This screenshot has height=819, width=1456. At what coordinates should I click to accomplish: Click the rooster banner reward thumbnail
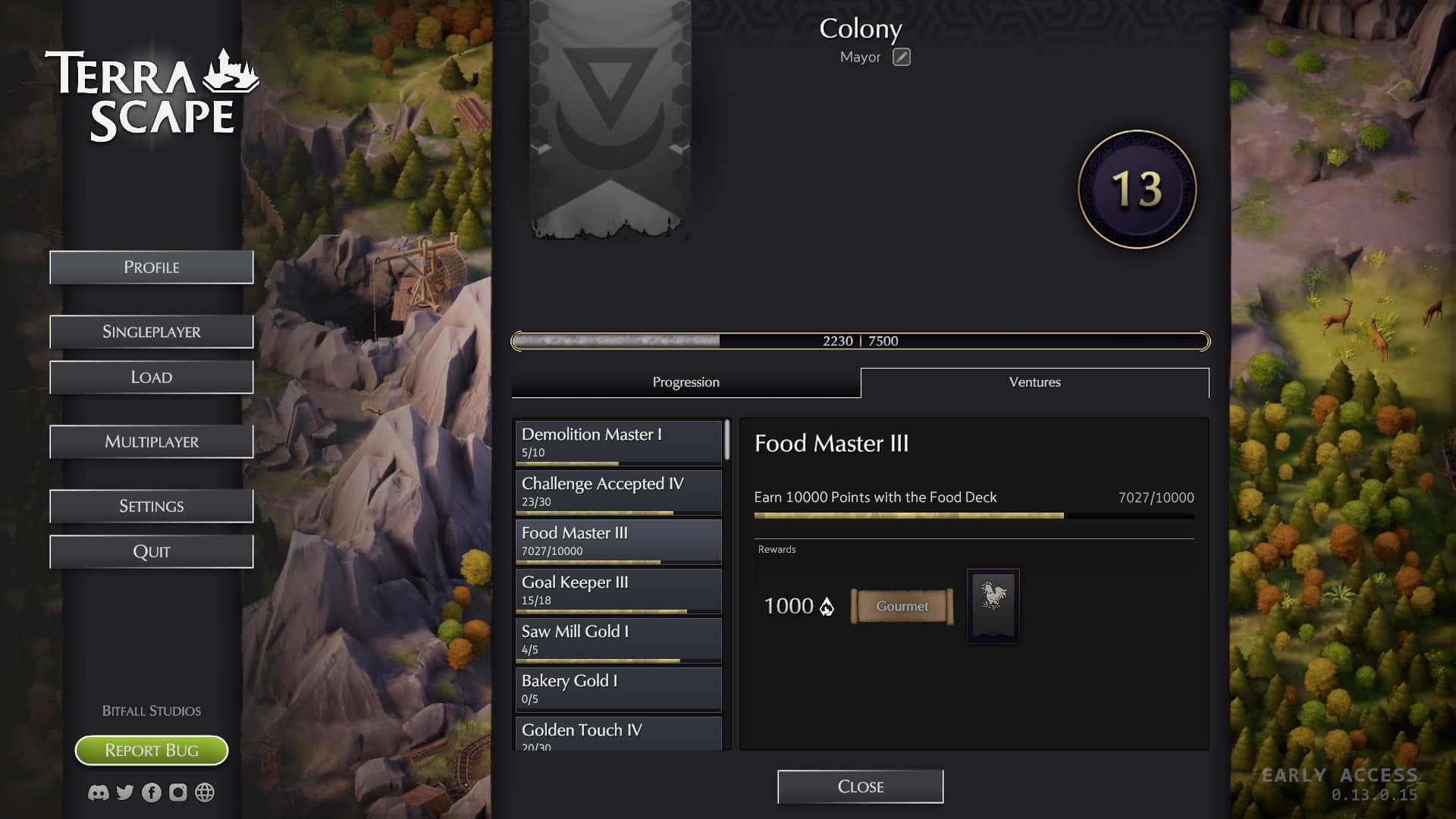993,606
